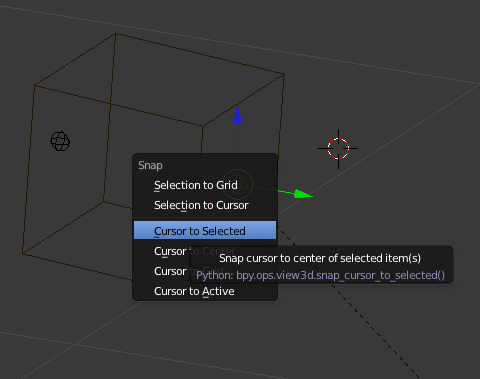
Task: Choose Selection to Cursor menu entry
Action: click(205, 205)
